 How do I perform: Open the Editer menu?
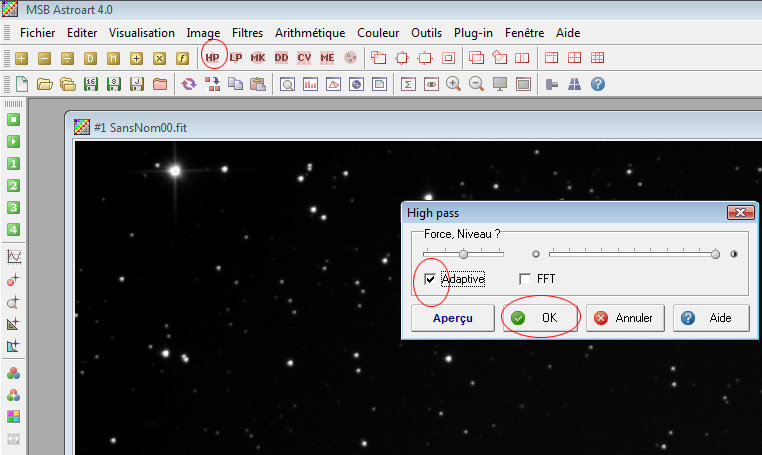(82, 33)
